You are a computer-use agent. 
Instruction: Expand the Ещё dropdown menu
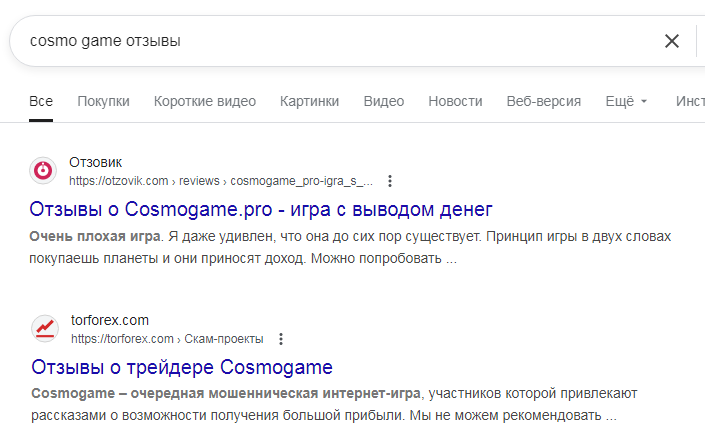626,101
